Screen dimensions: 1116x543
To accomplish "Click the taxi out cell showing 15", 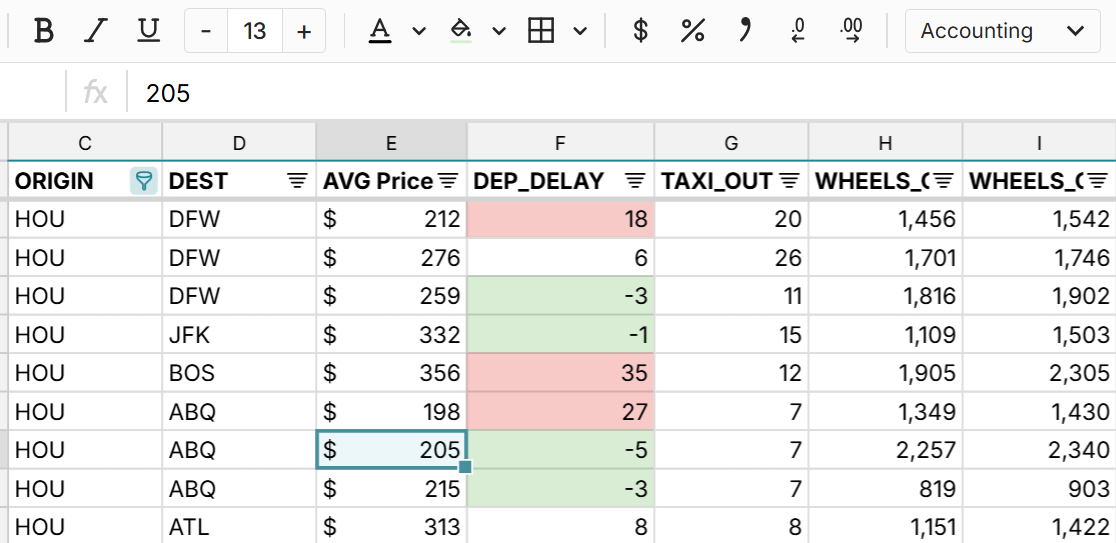I will [732, 334].
